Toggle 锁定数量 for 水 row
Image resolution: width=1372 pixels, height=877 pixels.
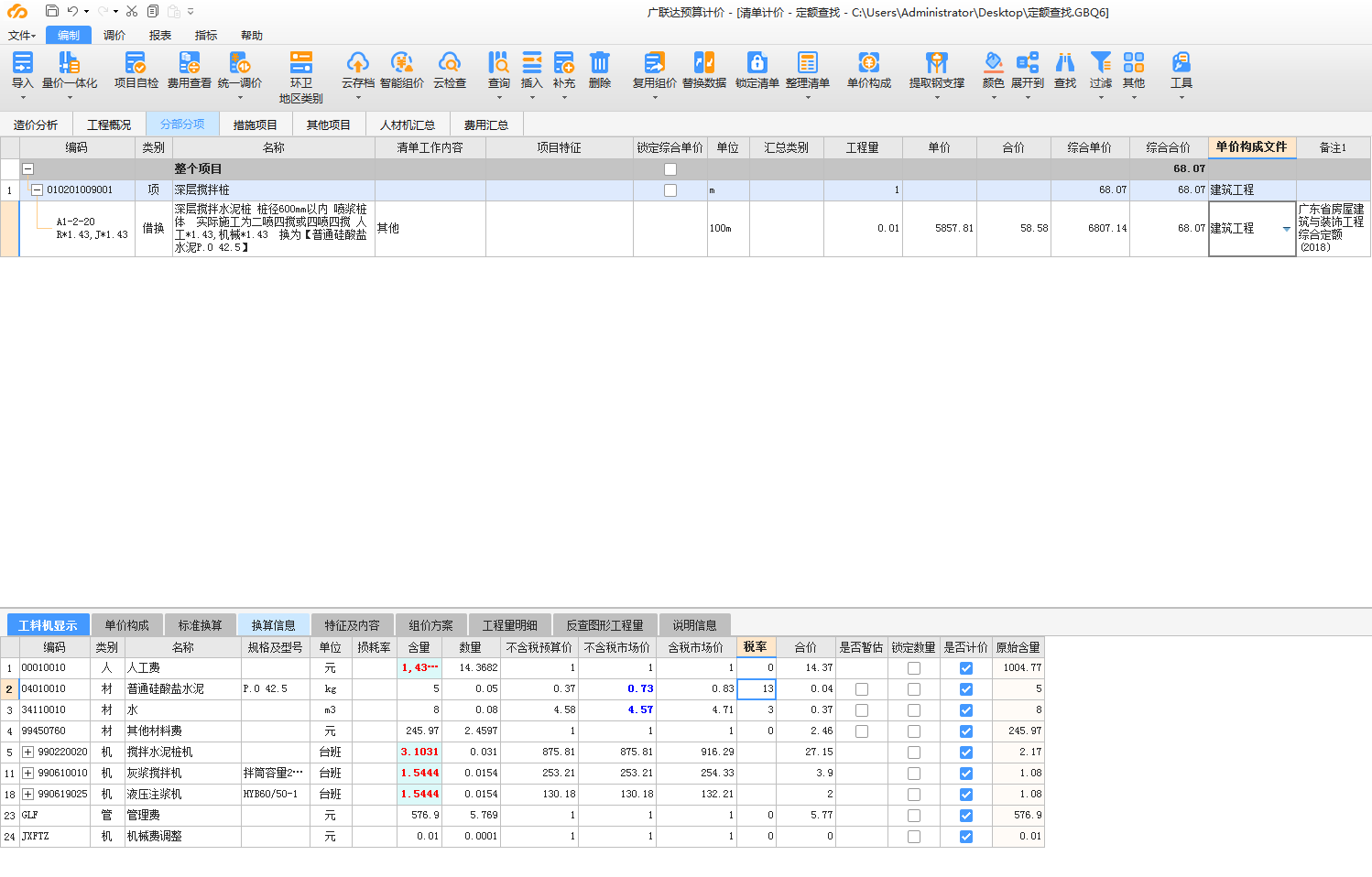click(914, 710)
